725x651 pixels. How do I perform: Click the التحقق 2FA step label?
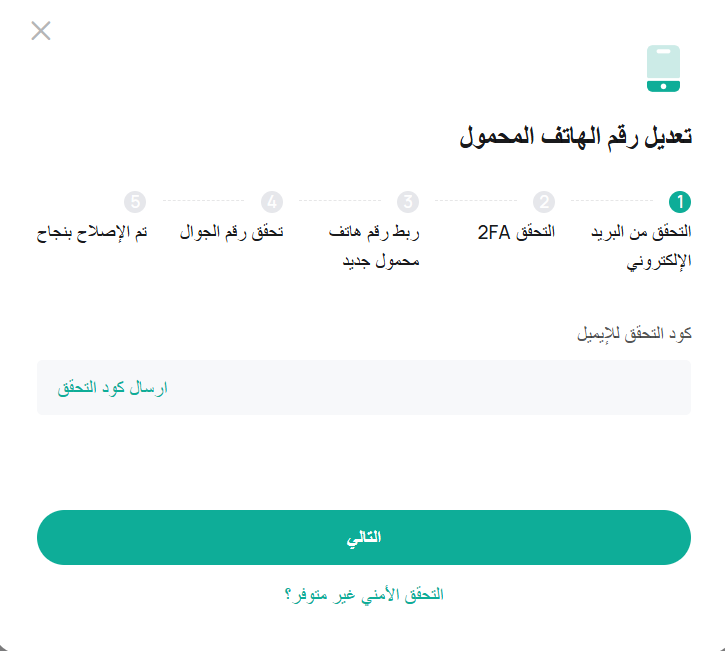[x=516, y=232]
